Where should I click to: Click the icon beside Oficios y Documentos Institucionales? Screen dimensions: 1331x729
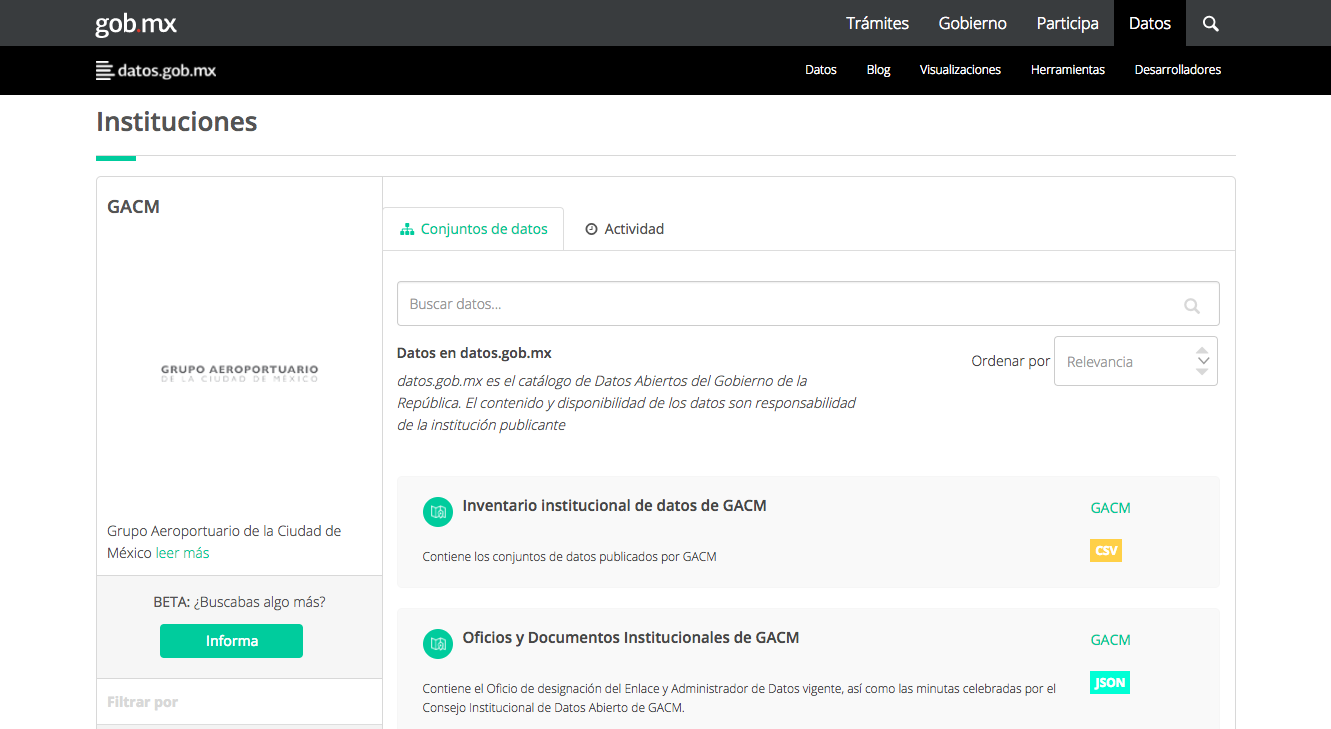tap(437, 644)
